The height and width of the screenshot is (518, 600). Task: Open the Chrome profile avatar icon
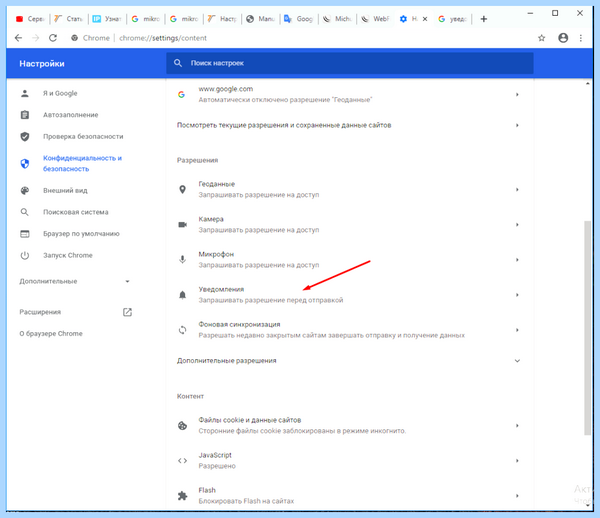coord(563,38)
